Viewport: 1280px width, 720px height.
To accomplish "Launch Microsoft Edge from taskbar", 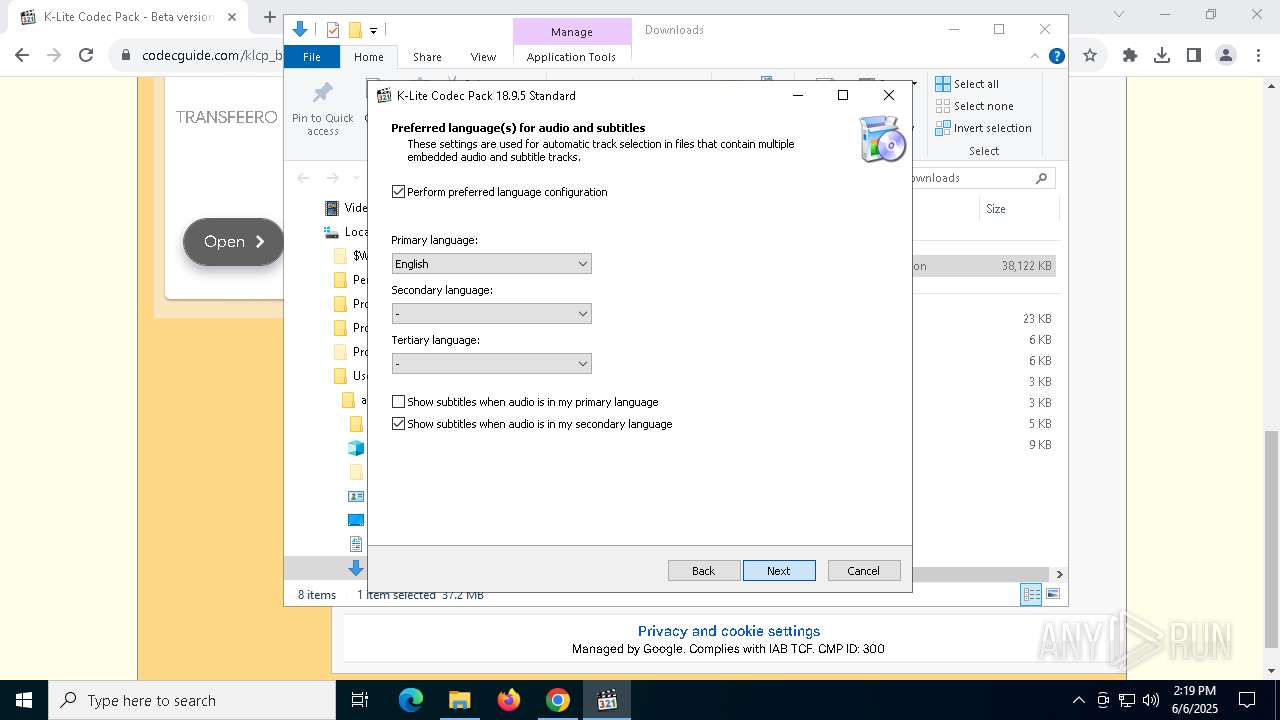I will click(411, 700).
